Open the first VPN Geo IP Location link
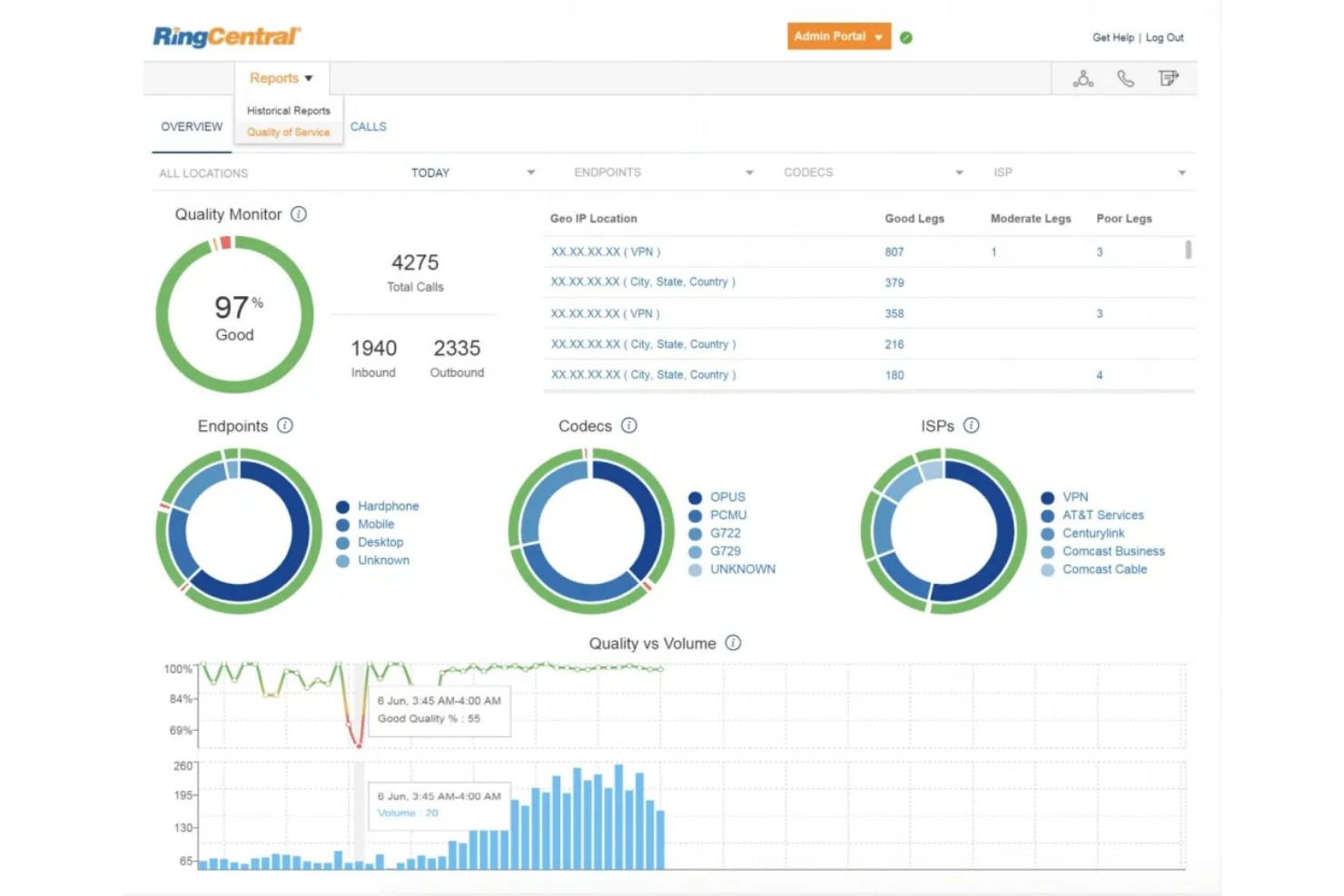 [x=606, y=251]
